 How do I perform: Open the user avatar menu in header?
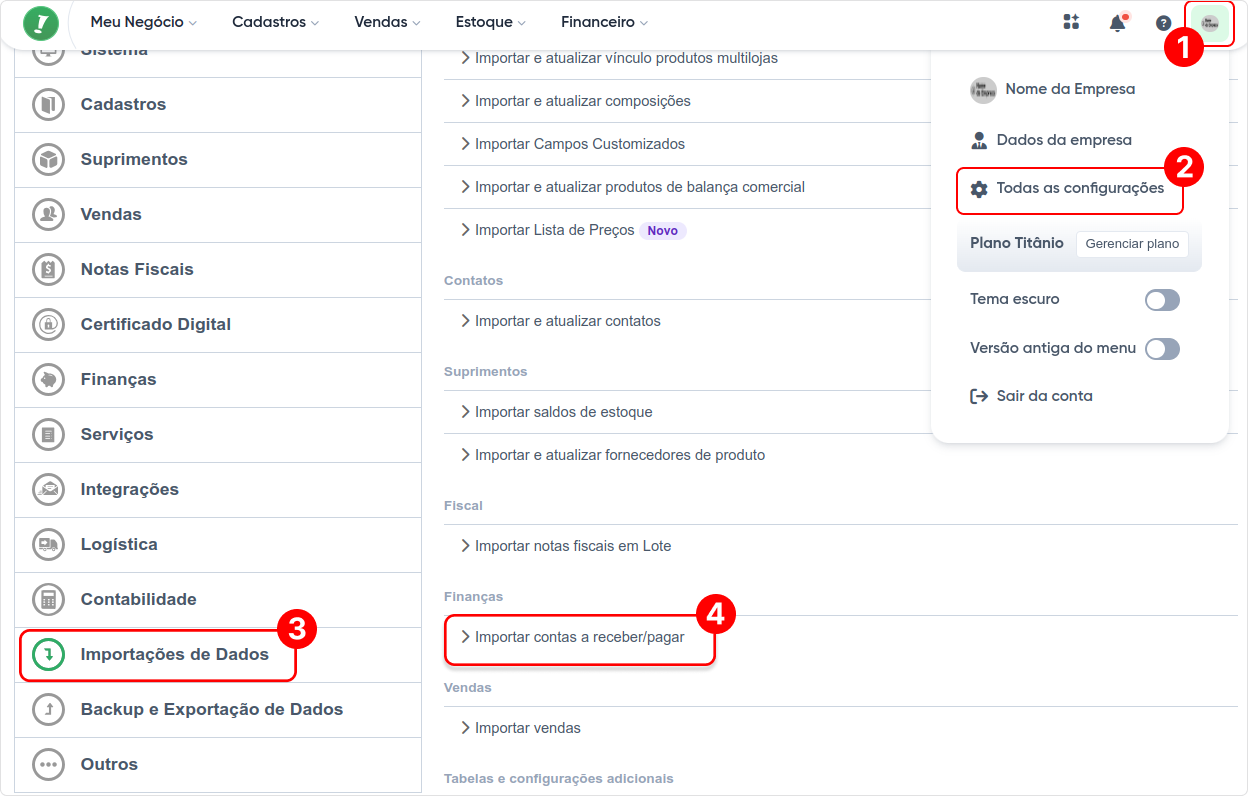(x=1210, y=23)
